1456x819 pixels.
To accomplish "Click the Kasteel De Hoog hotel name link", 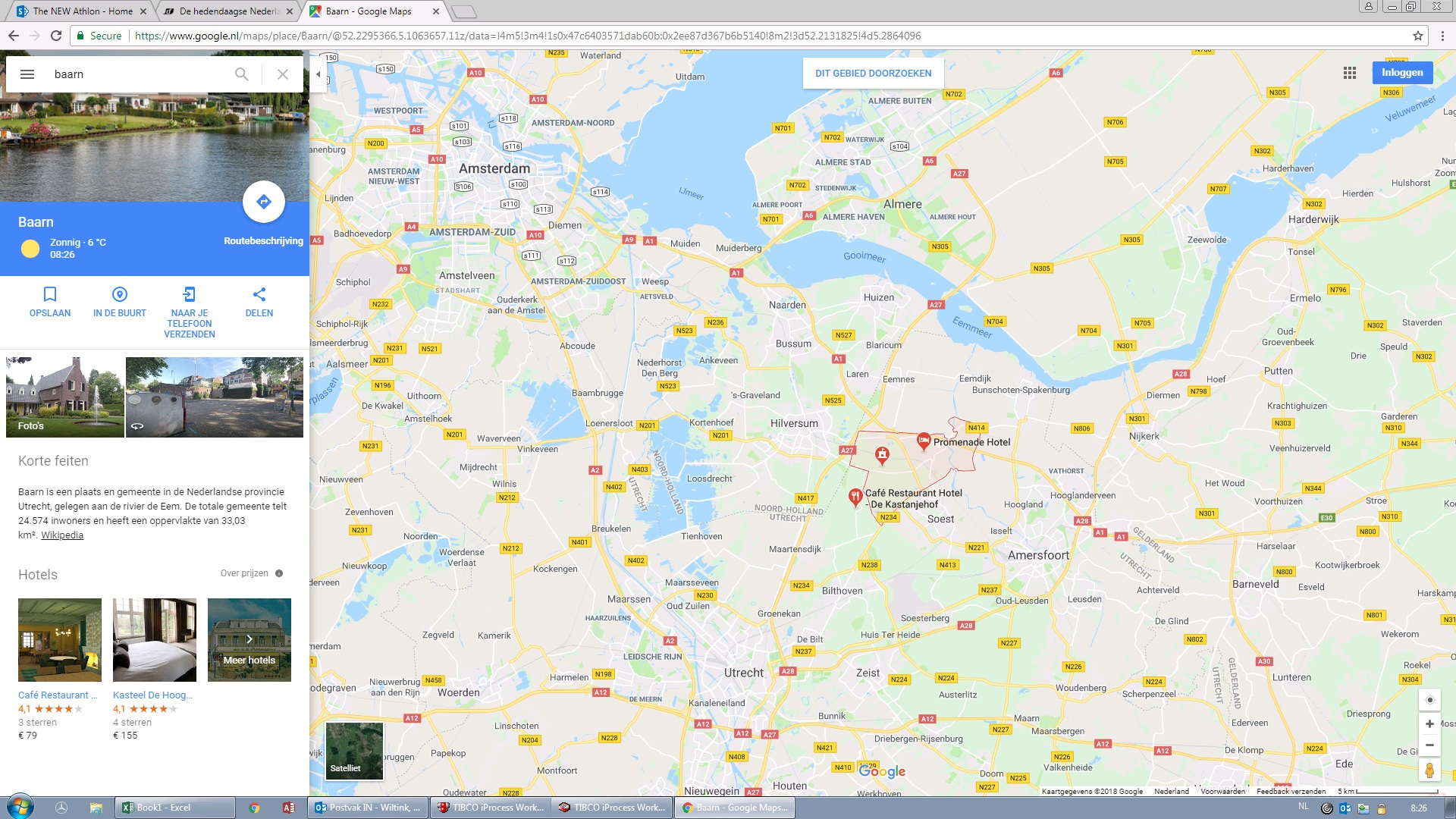I will 152,695.
